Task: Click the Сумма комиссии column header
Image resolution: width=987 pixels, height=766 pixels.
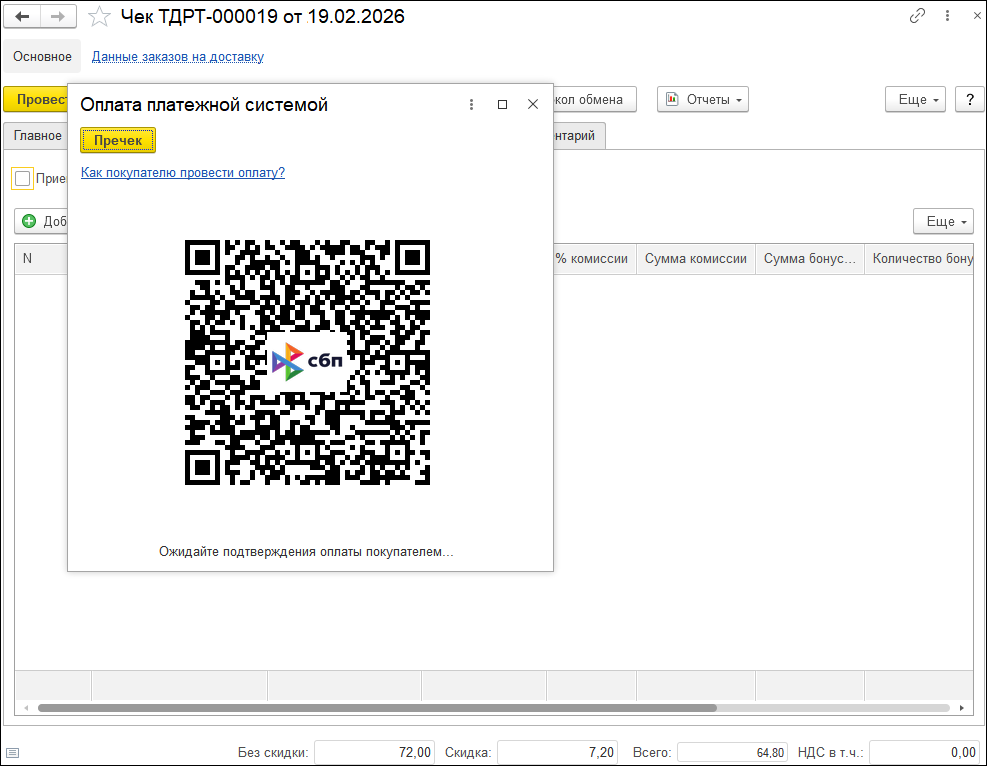Action: (x=696, y=259)
